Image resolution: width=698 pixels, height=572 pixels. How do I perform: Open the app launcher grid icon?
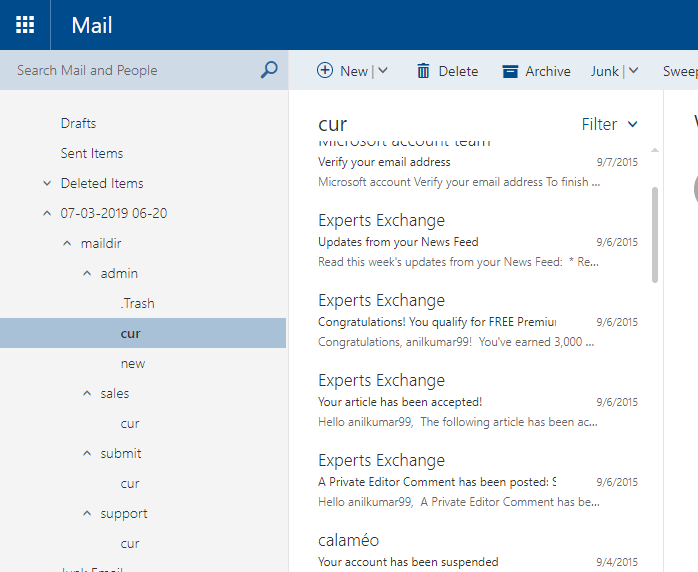25,24
